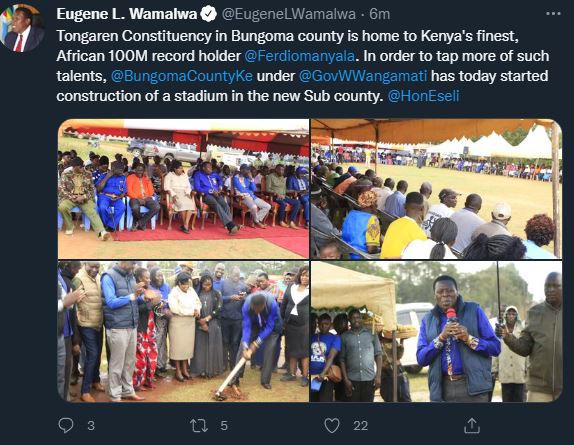Follow the @BungomaCountyKe mention link

pyautogui.click(x=182, y=76)
